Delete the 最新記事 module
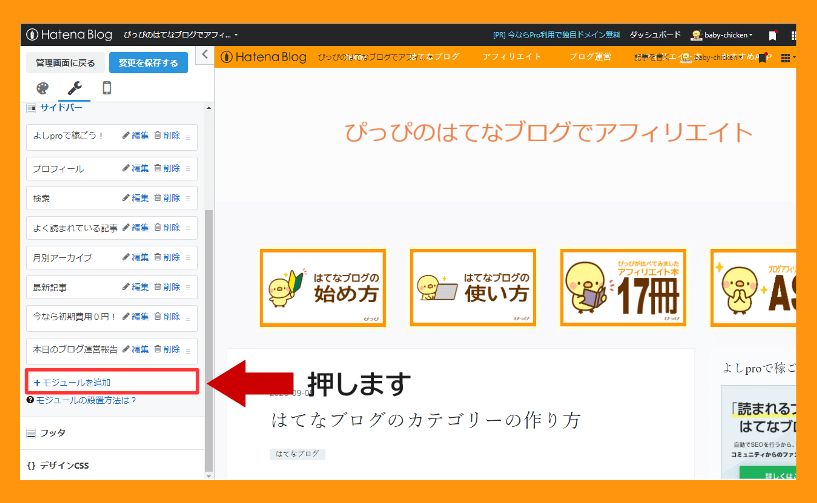The image size is (817, 503). click(x=167, y=287)
